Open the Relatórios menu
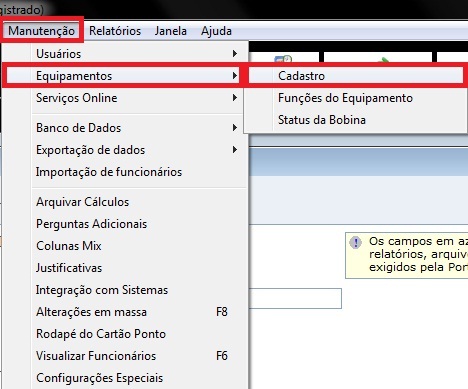 click(x=115, y=31)
